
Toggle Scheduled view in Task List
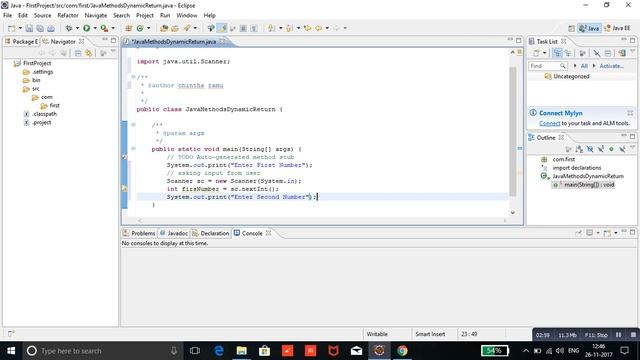tap(568, 53)
